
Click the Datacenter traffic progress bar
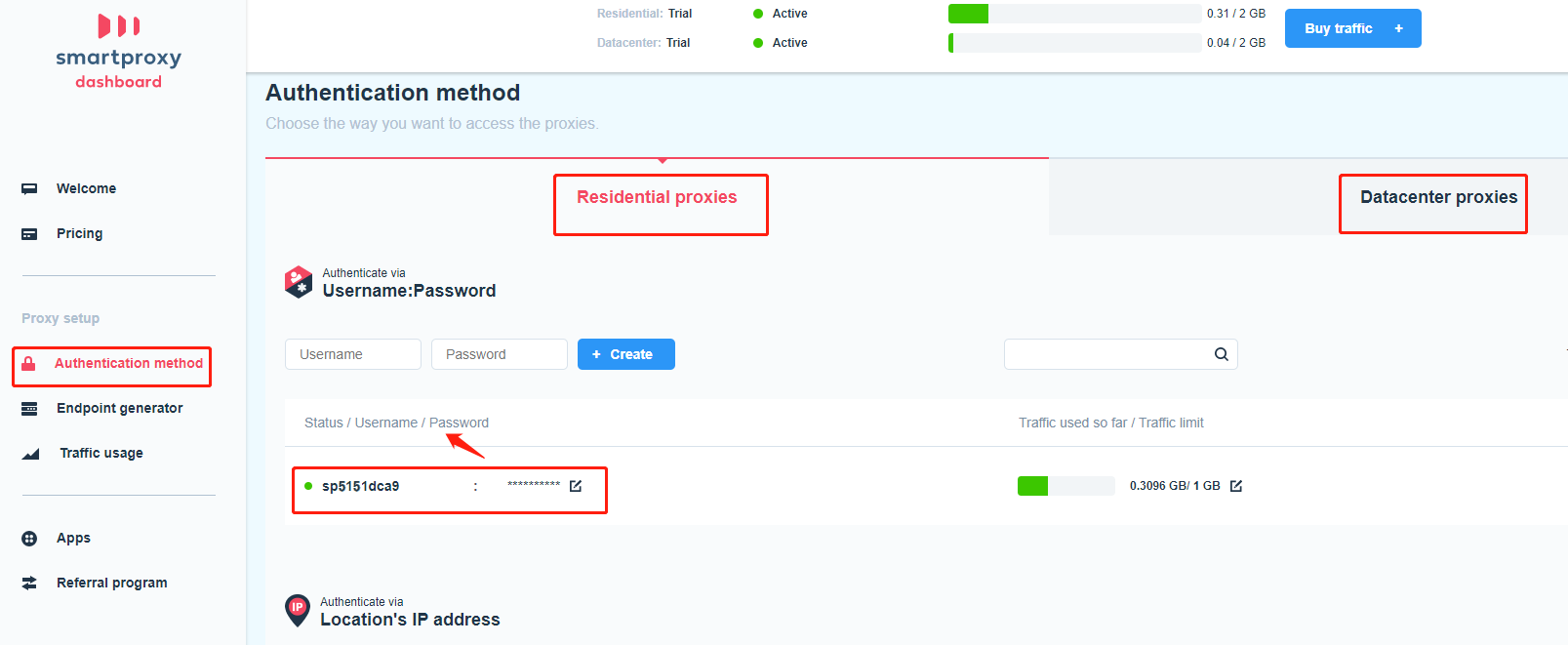1075,43
